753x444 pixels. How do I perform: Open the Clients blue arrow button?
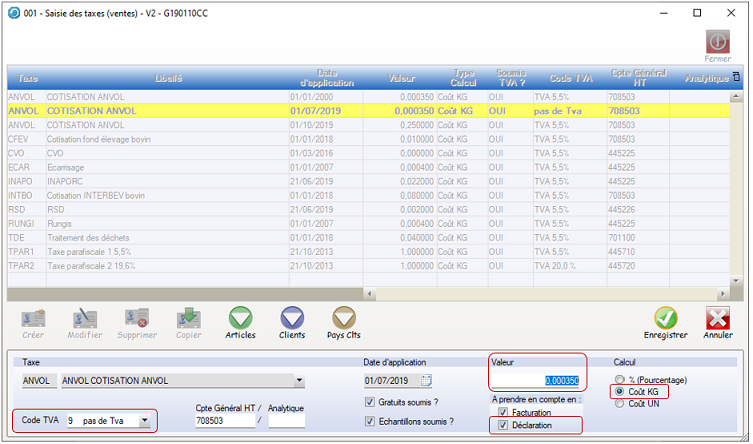pos(292,319)
